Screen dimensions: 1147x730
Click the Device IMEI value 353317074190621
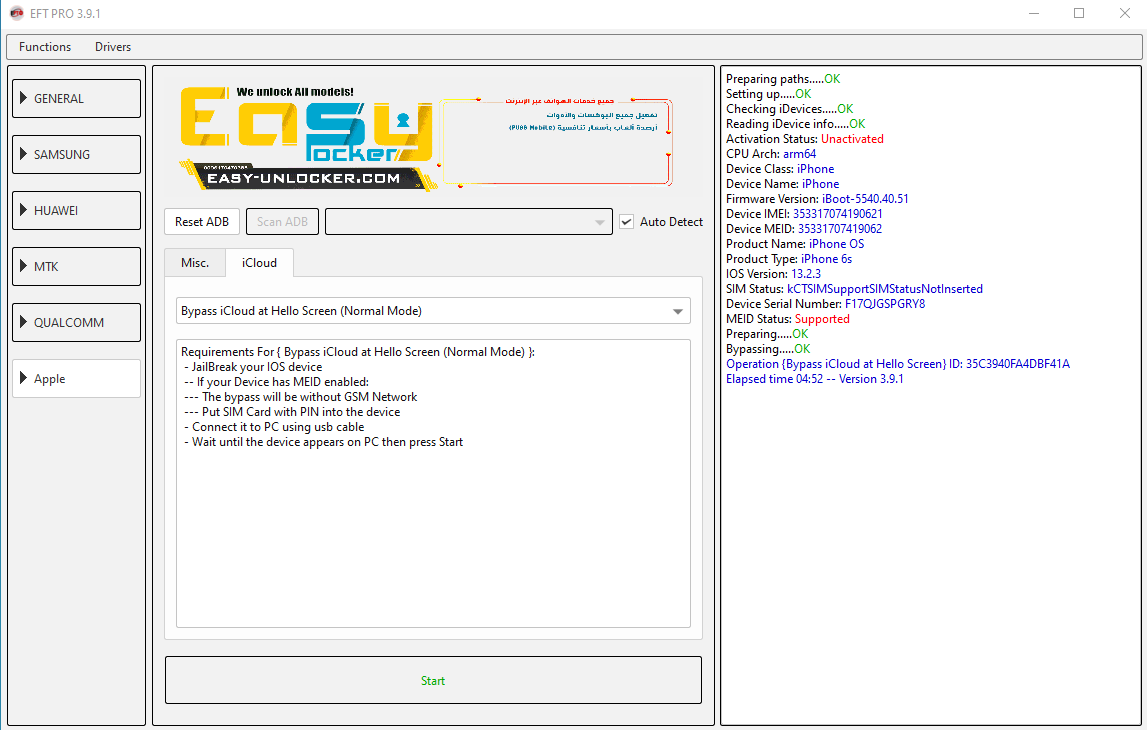click(838, 214)
